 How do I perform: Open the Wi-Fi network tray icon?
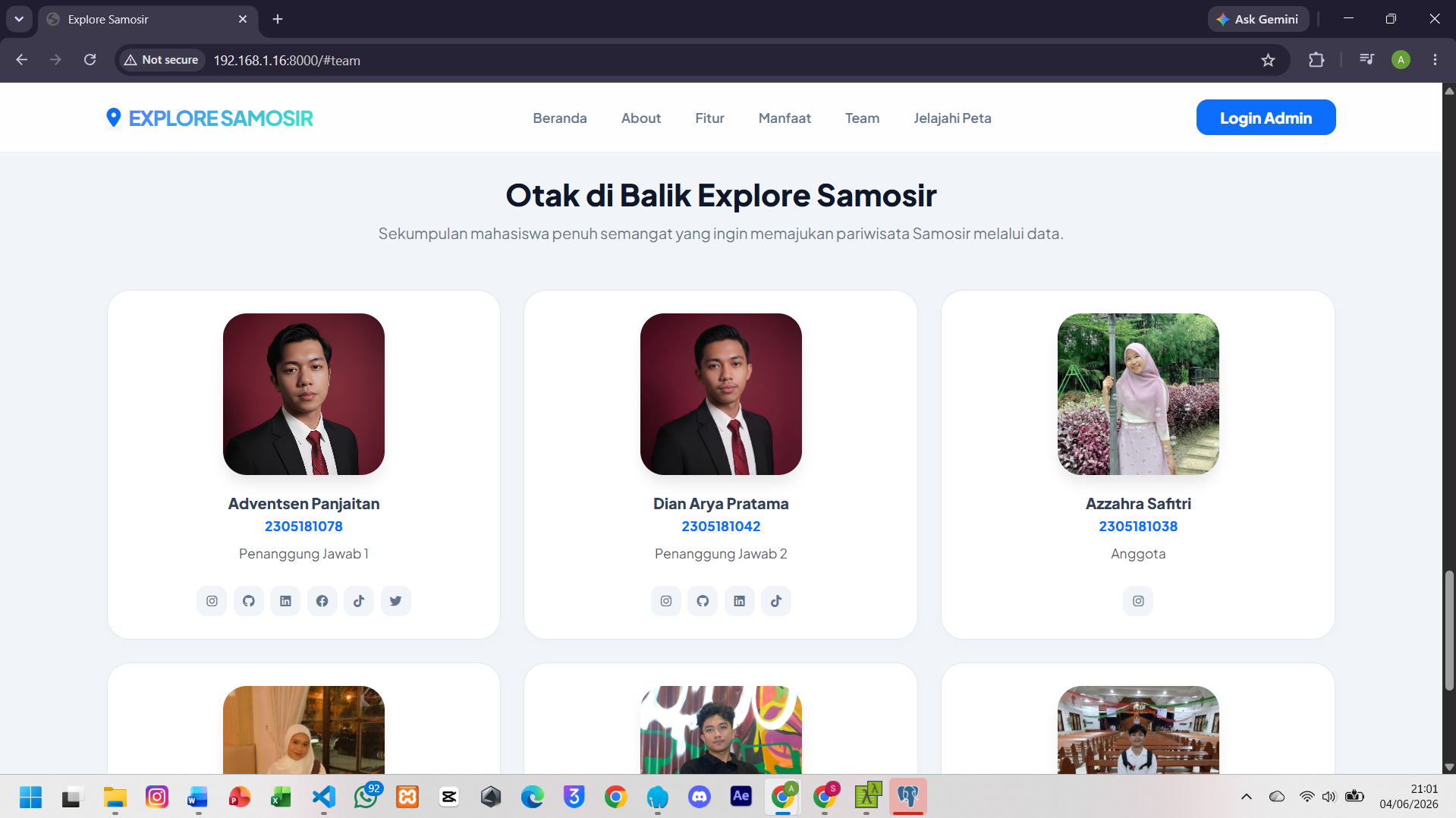pyautogui.click(x=1307, y=797)
